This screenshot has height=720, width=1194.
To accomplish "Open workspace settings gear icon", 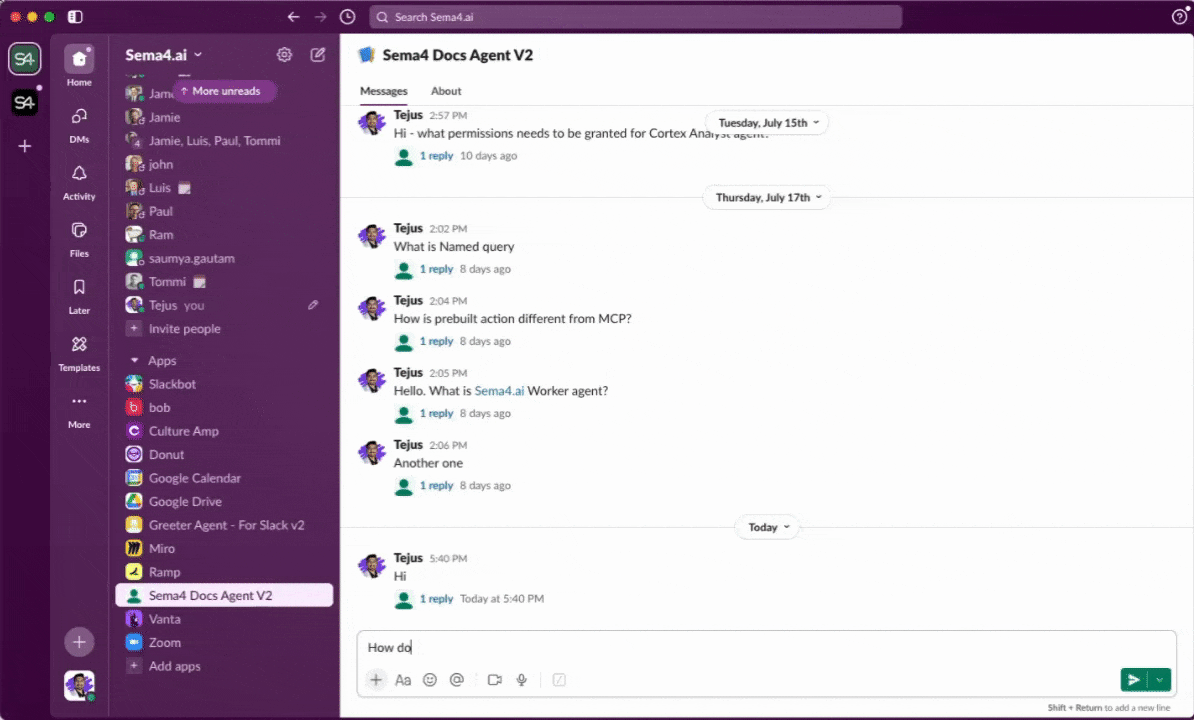I will pos(284,55).
